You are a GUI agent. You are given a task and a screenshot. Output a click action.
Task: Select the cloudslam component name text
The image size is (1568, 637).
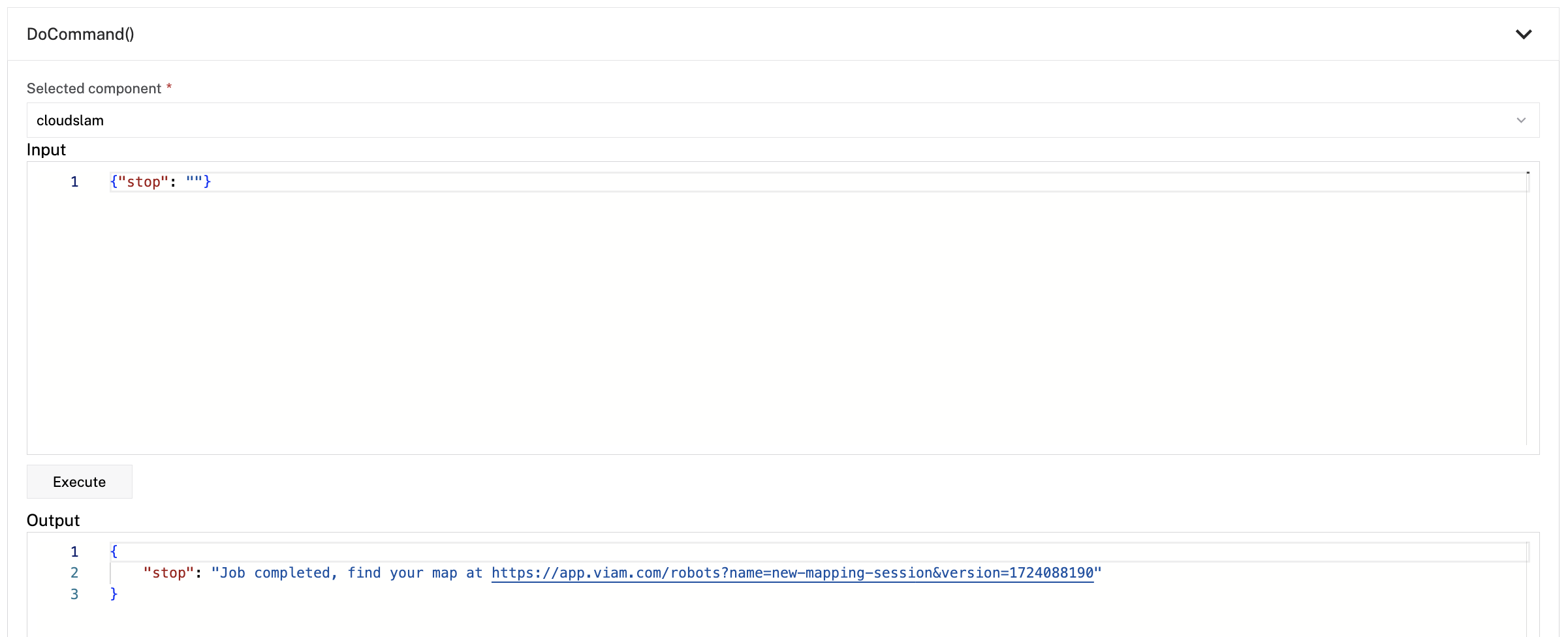tap(70, 120)
